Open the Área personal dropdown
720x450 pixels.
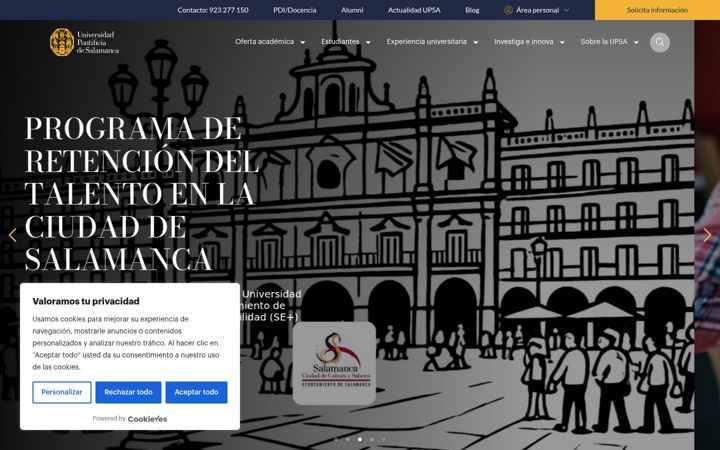tap(536, 10)
